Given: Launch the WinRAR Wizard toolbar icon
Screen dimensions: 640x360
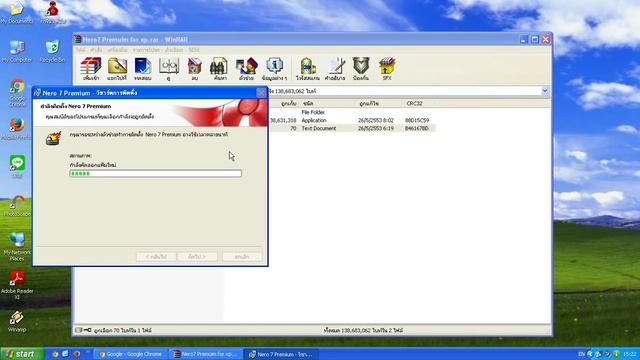Looking at the screenshot, I should [247, 68].
